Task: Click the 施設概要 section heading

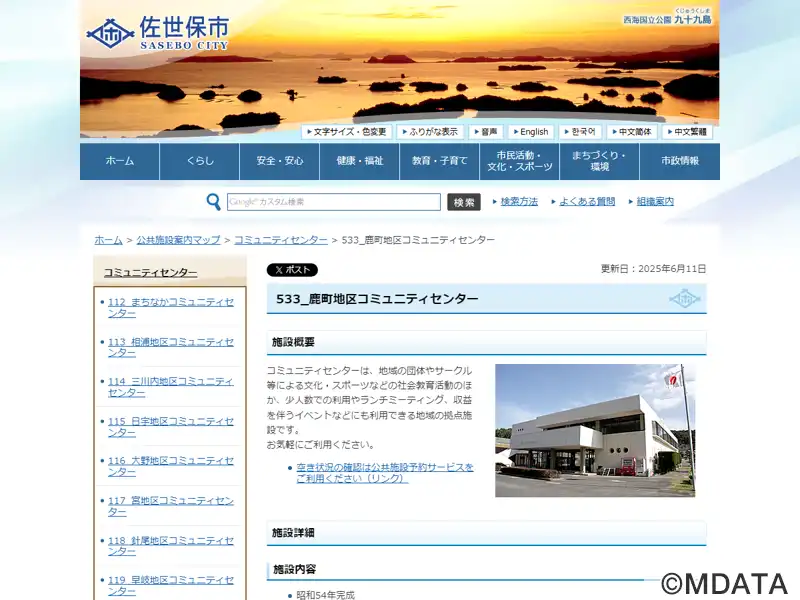Action: tap(293, 342)
